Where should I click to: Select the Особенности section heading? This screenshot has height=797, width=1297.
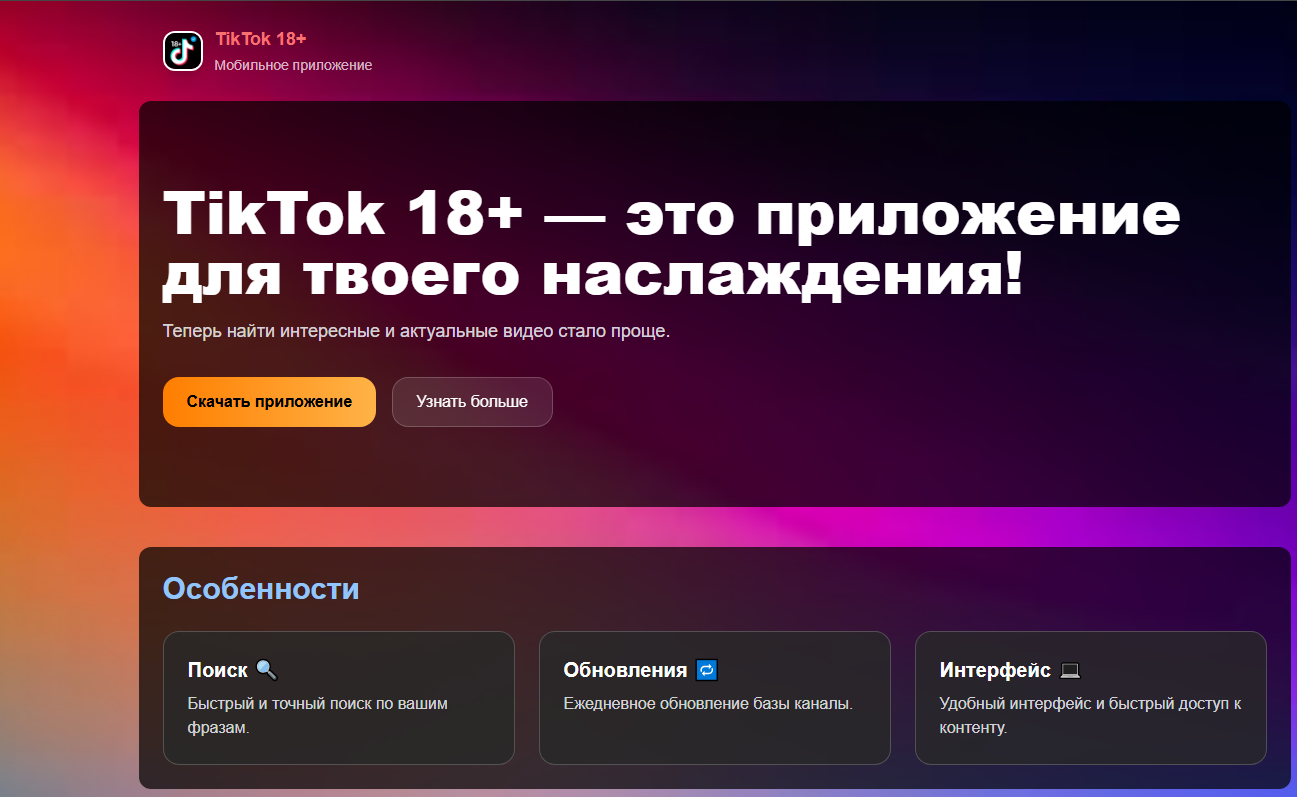click(261, 588)
